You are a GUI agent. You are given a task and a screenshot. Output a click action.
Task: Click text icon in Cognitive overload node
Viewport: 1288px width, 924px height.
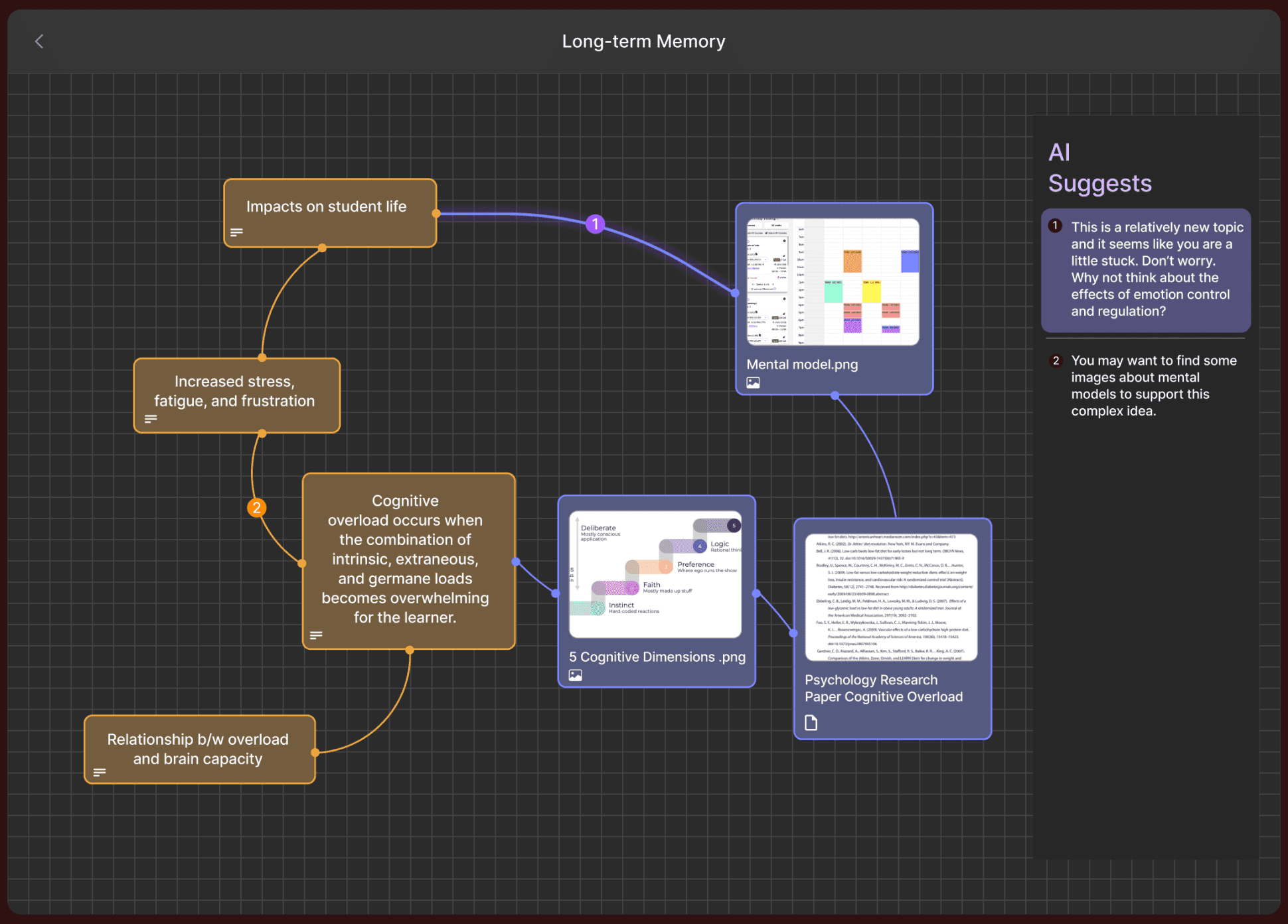point(316,635)
